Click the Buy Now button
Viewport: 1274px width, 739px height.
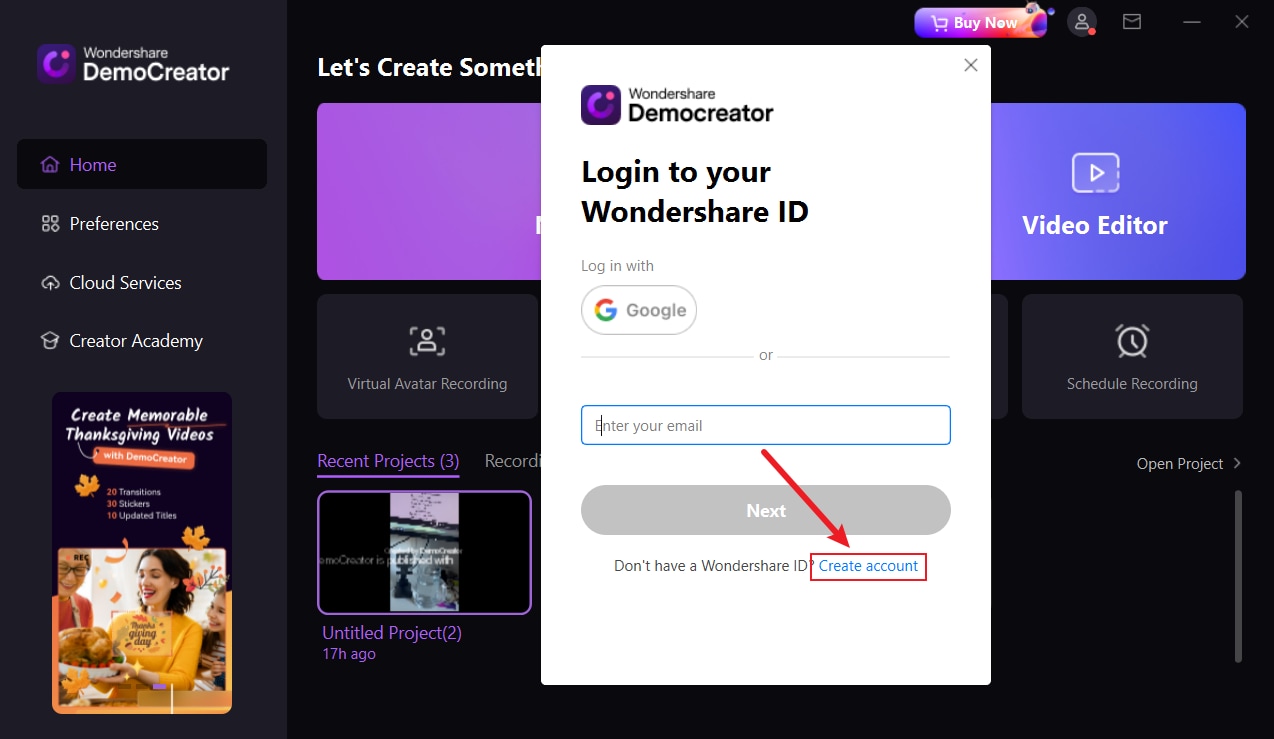pos(980,22)
